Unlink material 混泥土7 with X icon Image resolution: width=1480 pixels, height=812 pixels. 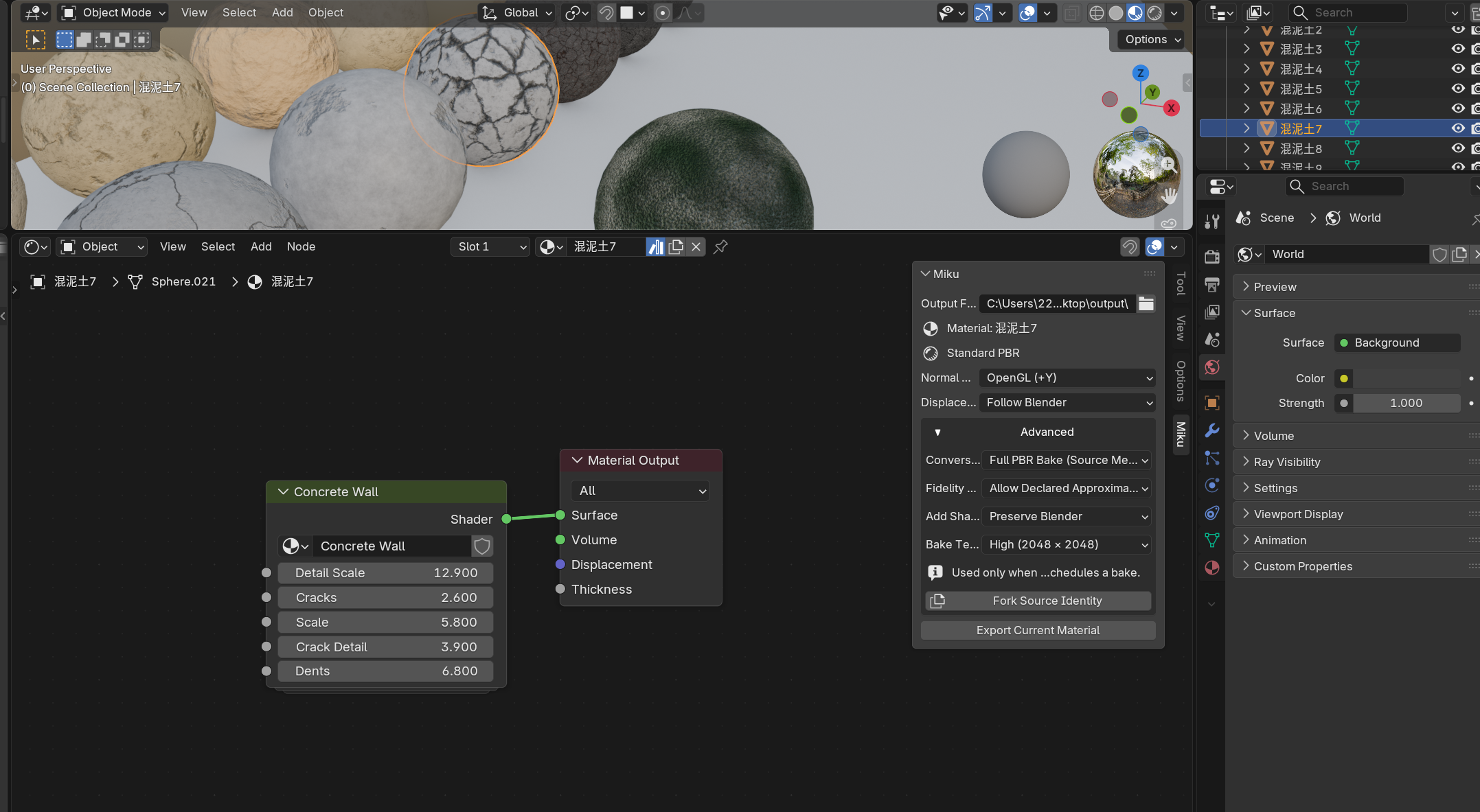[x=696, y=246]
